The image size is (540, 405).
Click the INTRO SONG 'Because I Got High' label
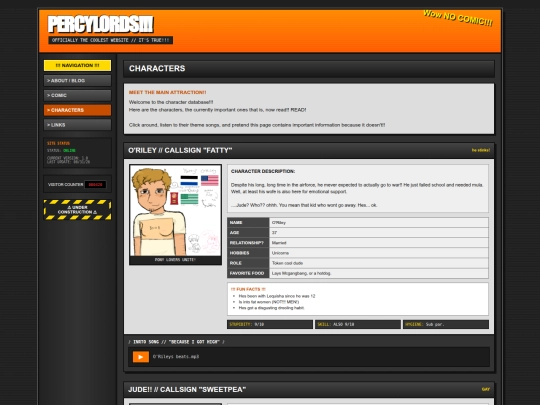(x=177, y=342)
